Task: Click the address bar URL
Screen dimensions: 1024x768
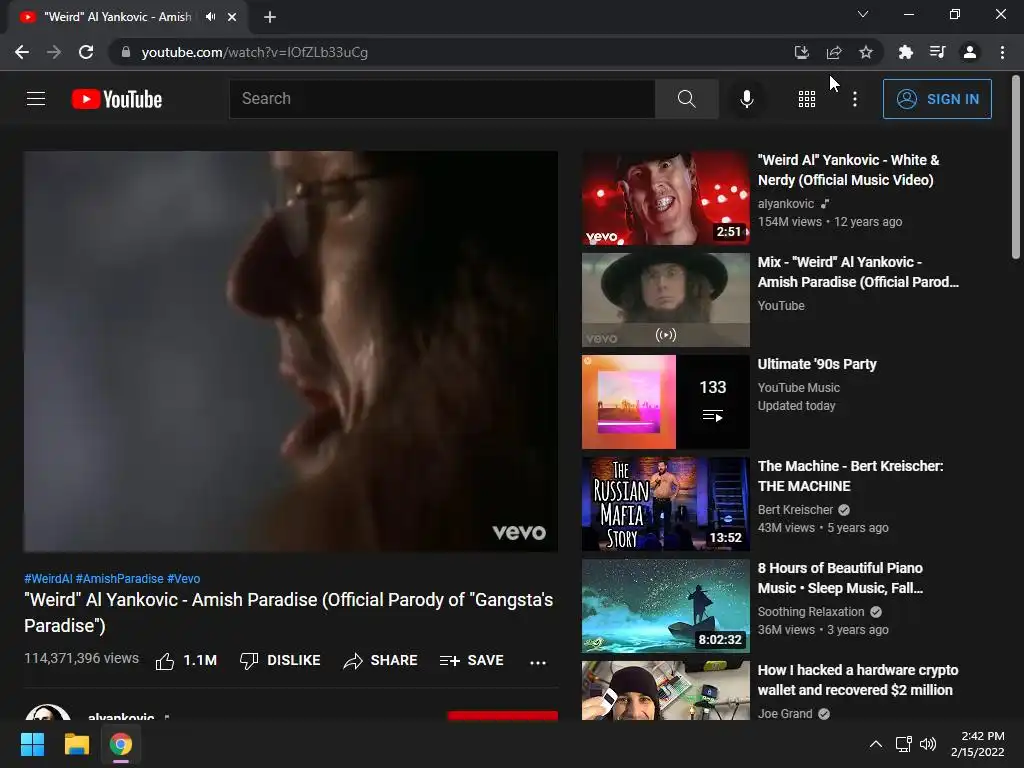Action: (x=255, y=52)
